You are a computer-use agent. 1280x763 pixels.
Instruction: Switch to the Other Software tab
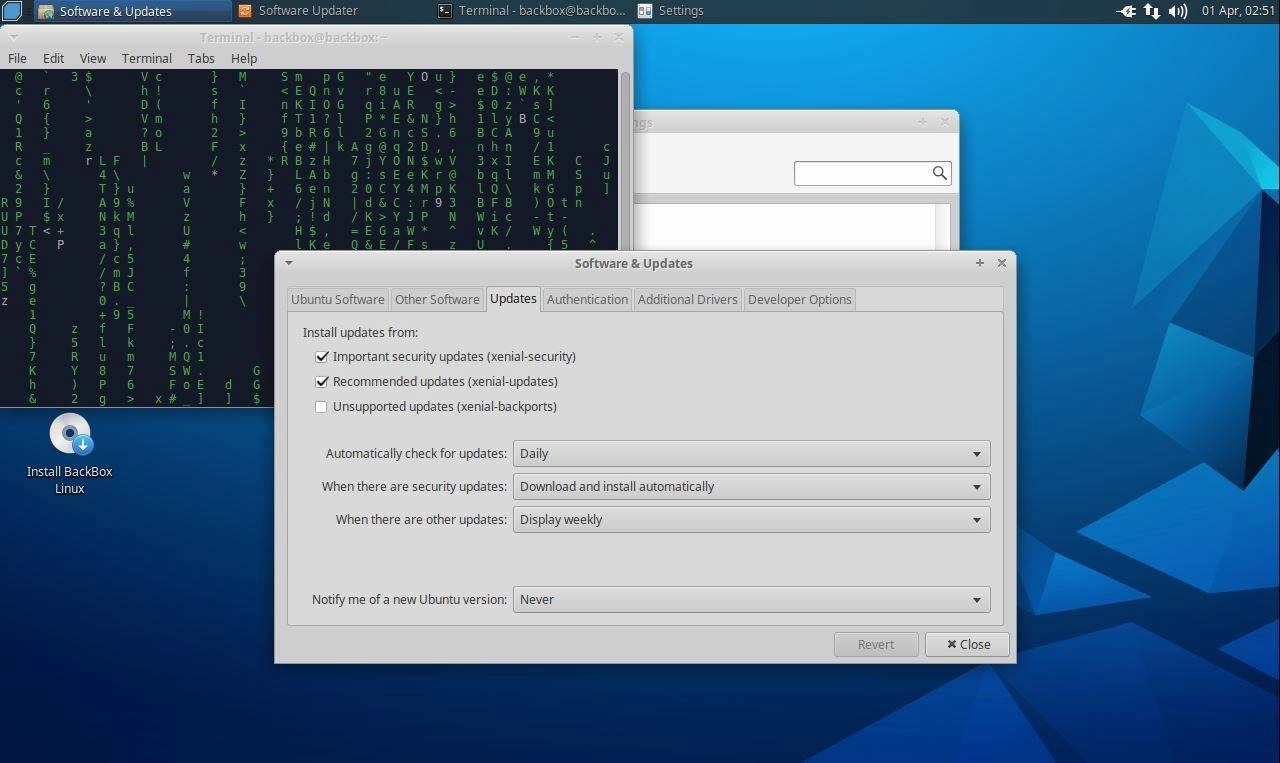click(437, 299)
